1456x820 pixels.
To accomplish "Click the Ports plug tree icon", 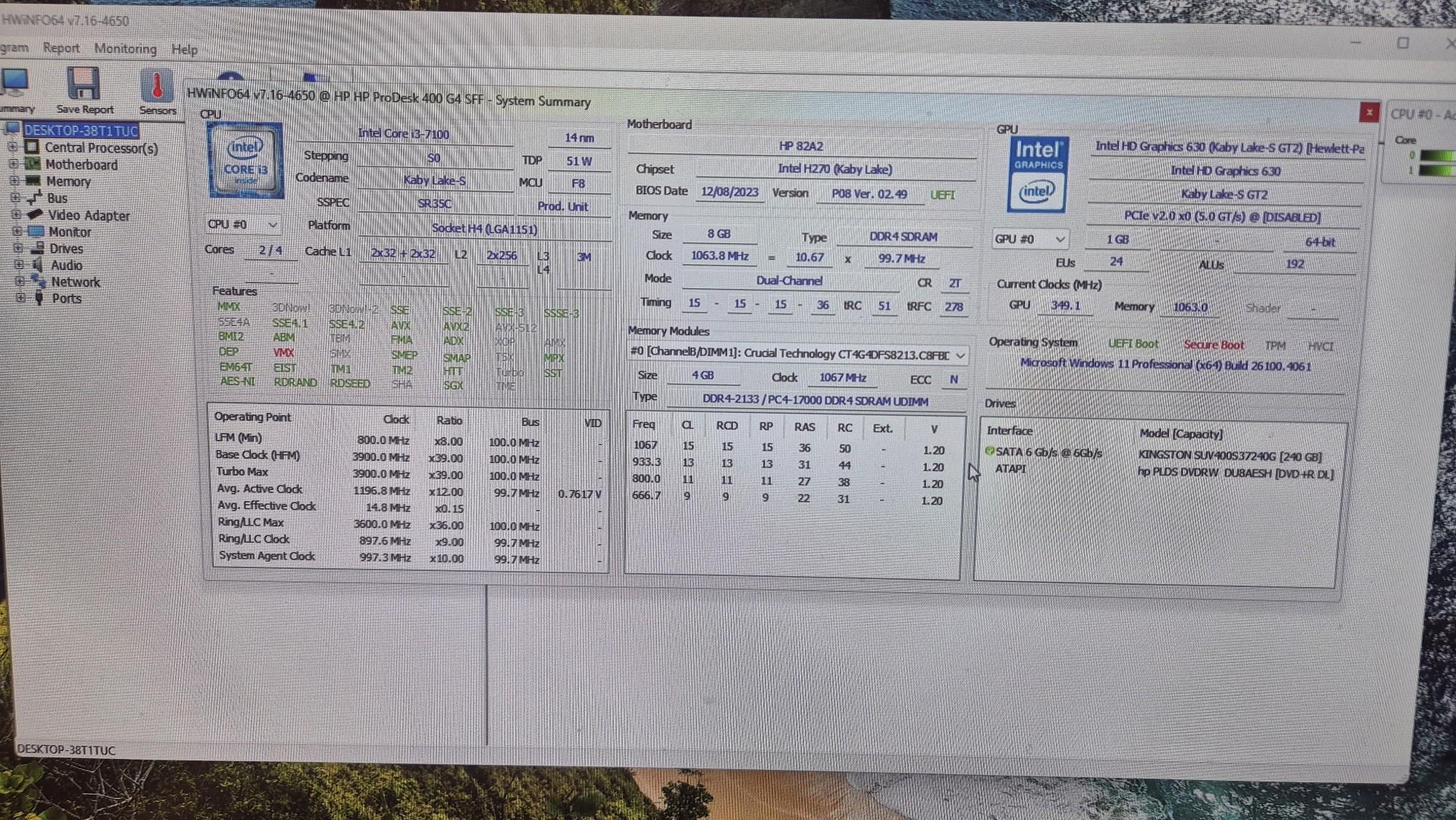I will (39, 298).
